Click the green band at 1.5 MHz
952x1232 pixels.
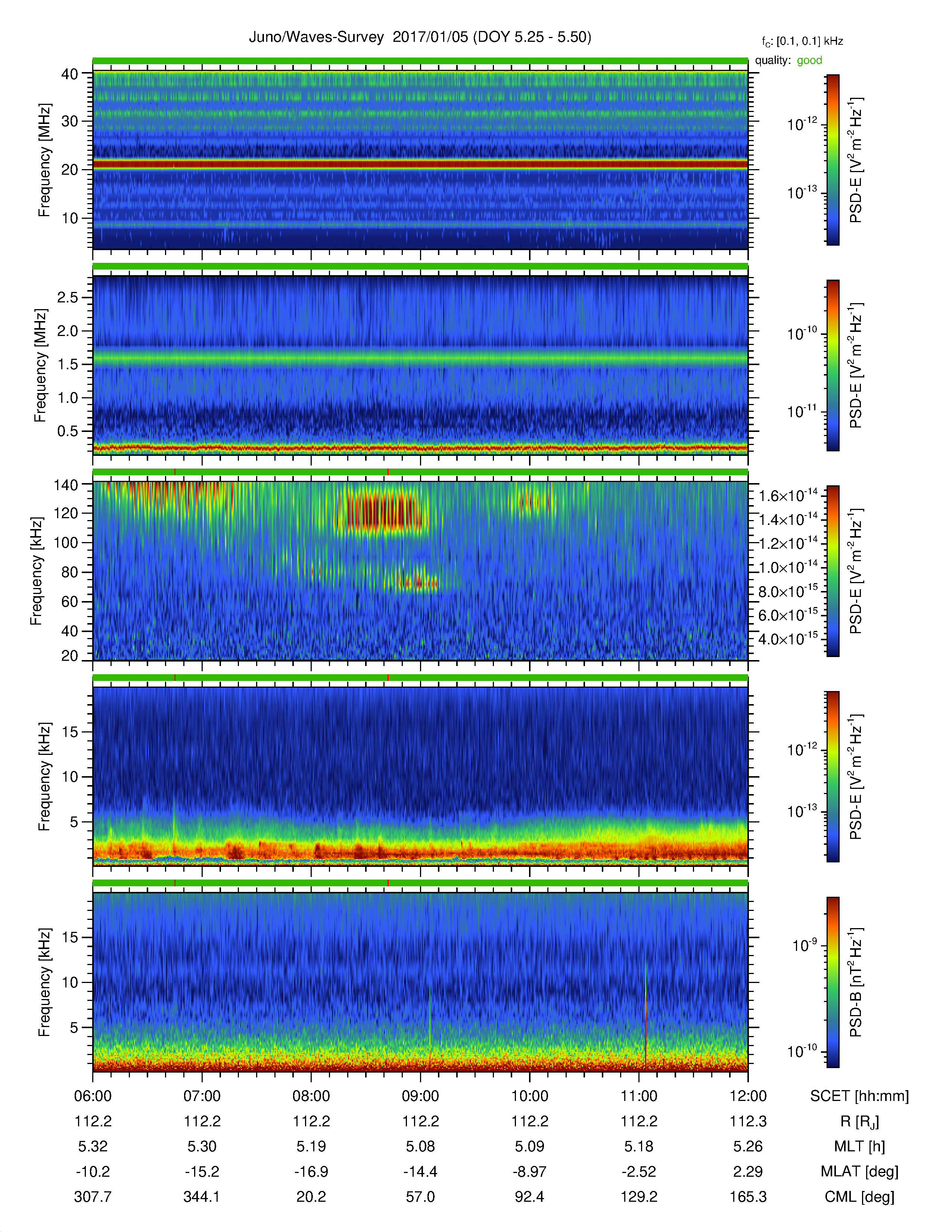point(420,358)
